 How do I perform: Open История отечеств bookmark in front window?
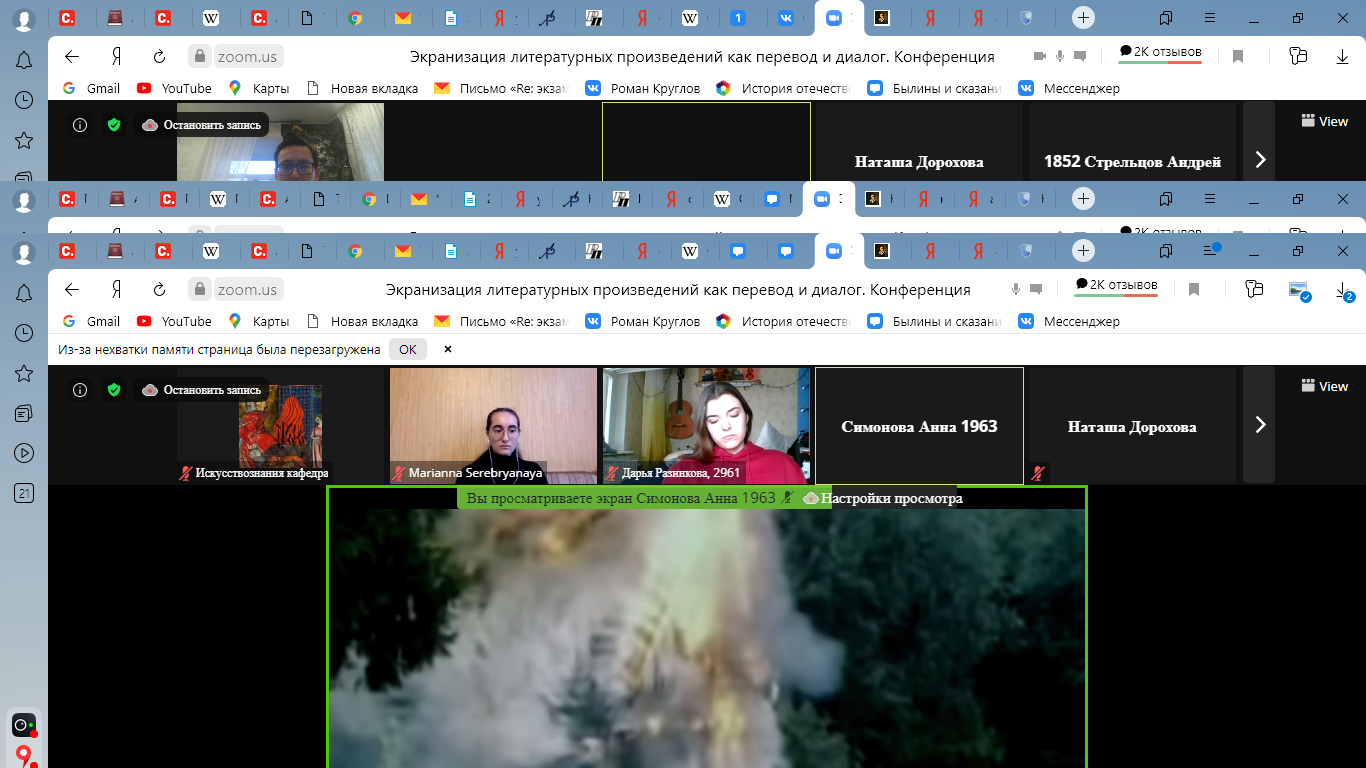pos(783,321)
